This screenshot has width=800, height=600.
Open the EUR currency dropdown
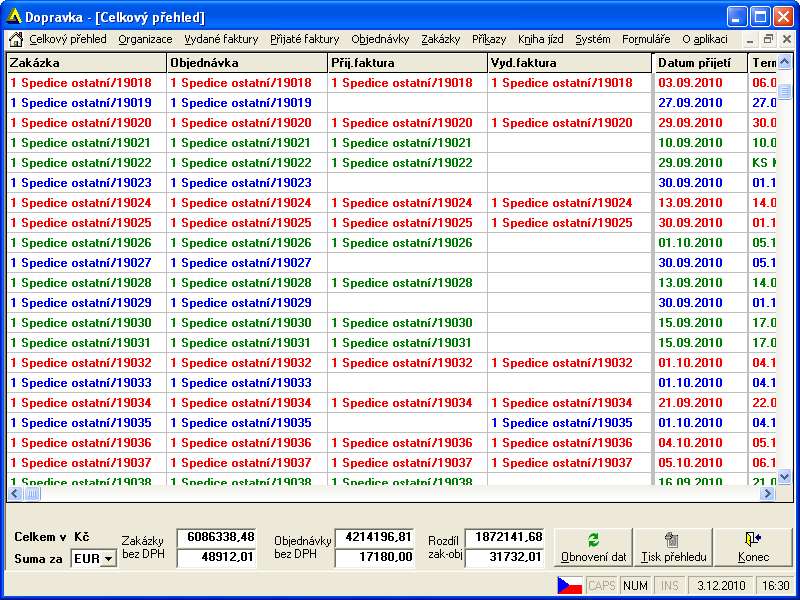tap(108, 559)
